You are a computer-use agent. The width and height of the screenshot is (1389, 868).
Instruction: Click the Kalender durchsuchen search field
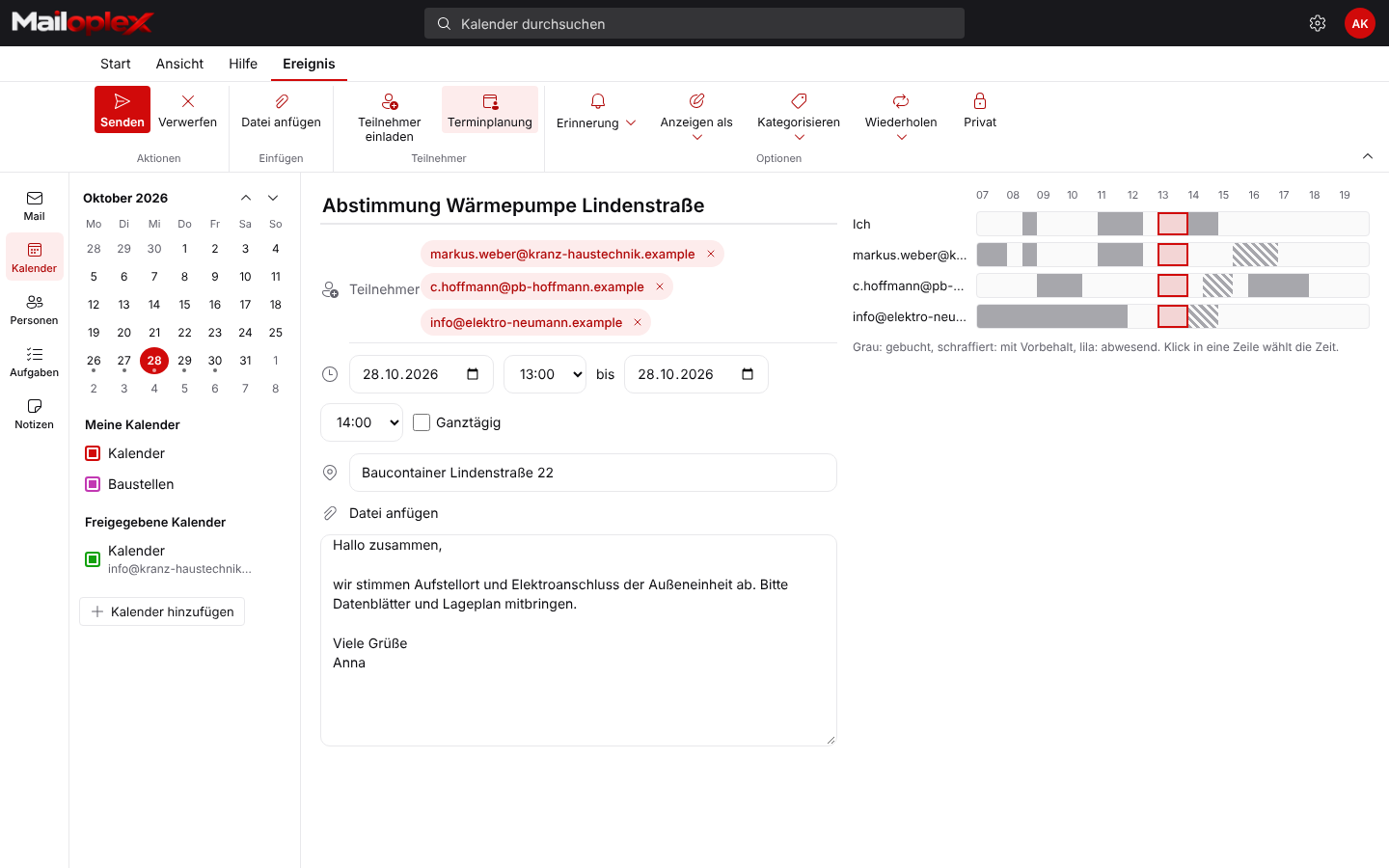click(x=694, y=23)
